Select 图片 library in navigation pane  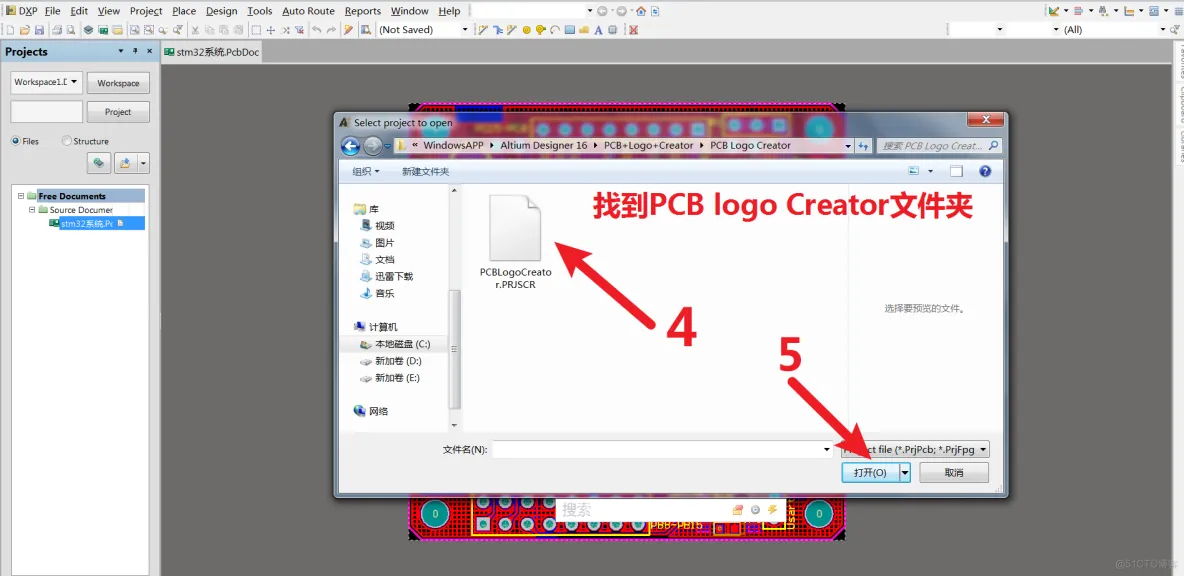(x=378, y=242)
